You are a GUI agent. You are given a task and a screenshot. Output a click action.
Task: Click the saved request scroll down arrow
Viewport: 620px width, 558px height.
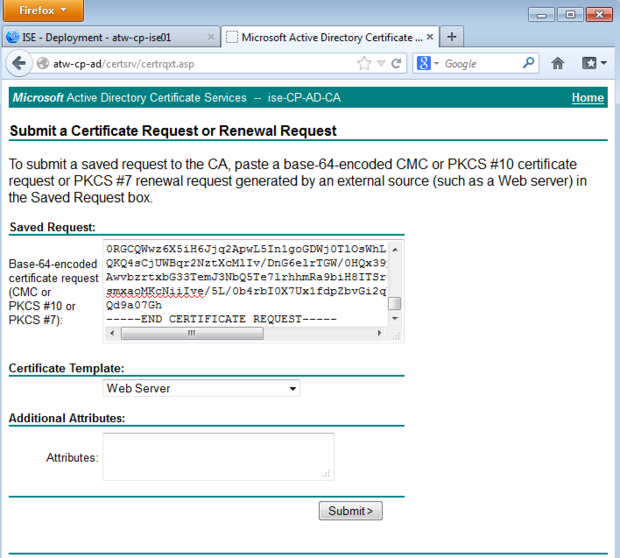tap(395, 319)
